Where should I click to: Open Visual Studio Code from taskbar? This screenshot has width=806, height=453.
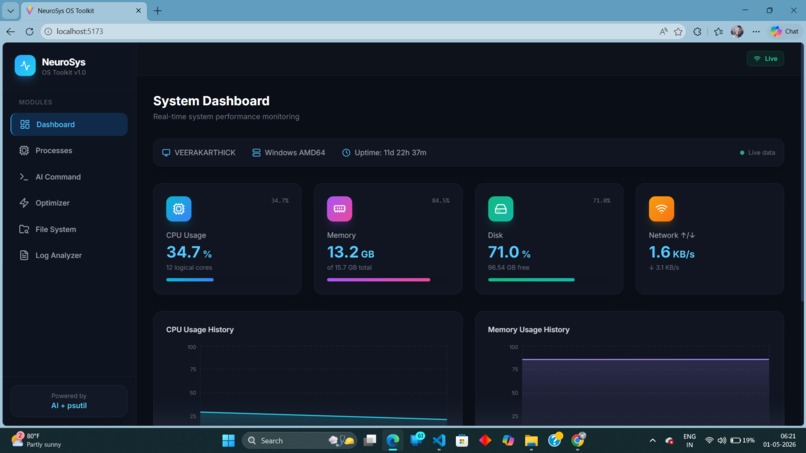[439, 441]
